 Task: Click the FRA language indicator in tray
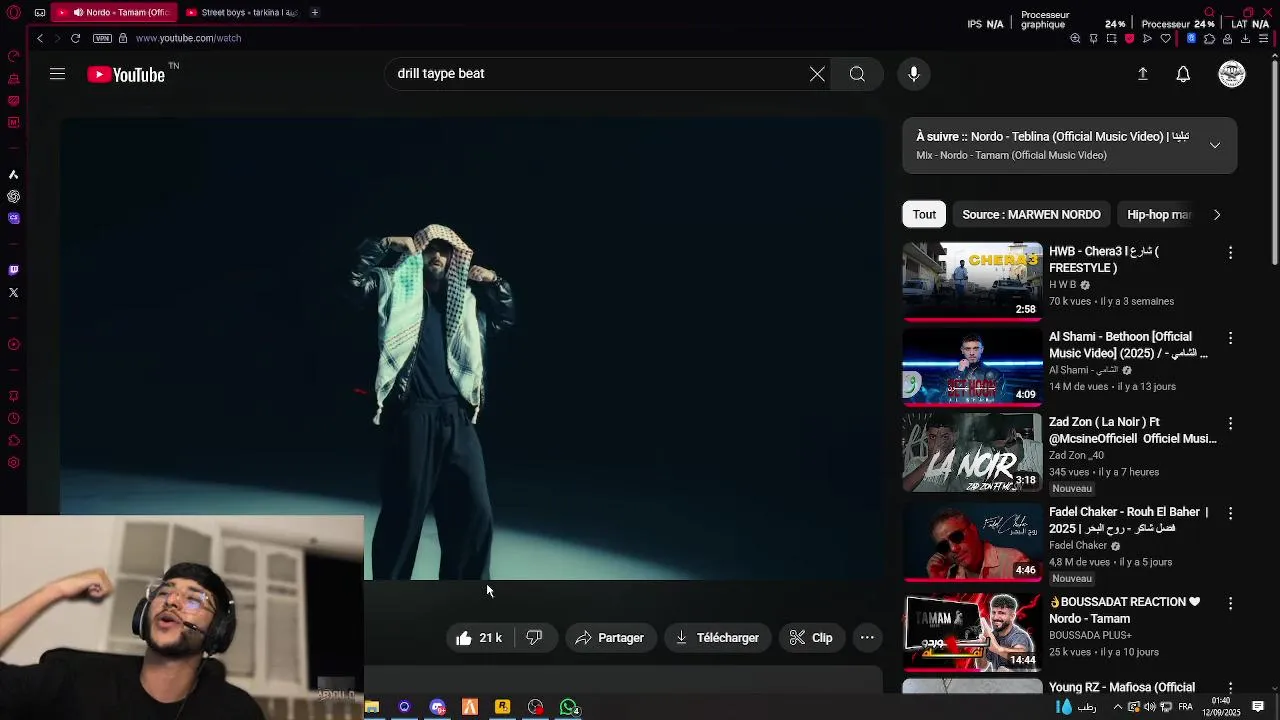pyautogui.click(x=1185, y=707)
